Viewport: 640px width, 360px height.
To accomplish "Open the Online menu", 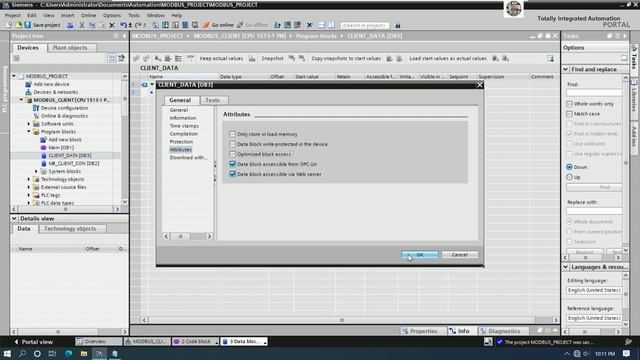I will point(88,15).
